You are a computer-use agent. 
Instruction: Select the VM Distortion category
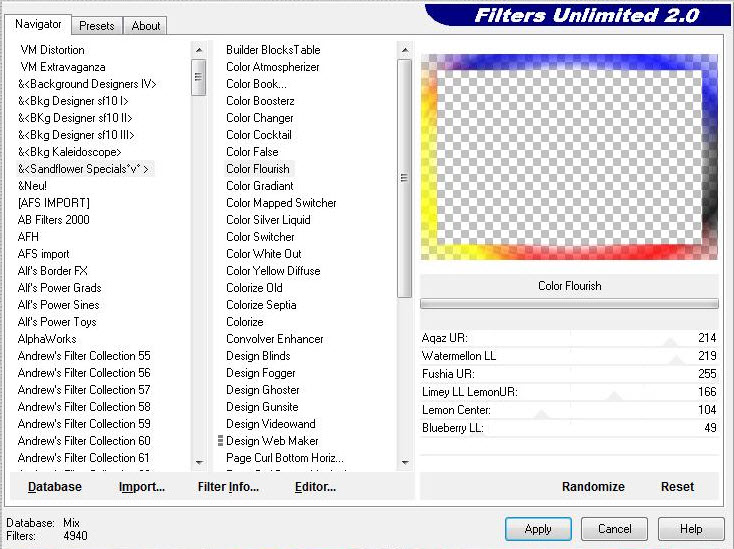52,50
